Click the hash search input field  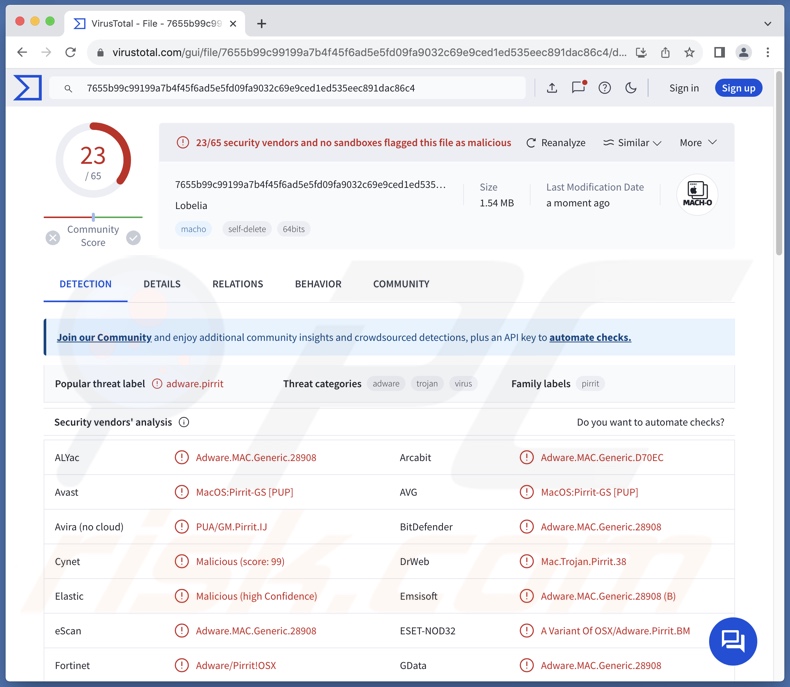(x=287, y=88)
